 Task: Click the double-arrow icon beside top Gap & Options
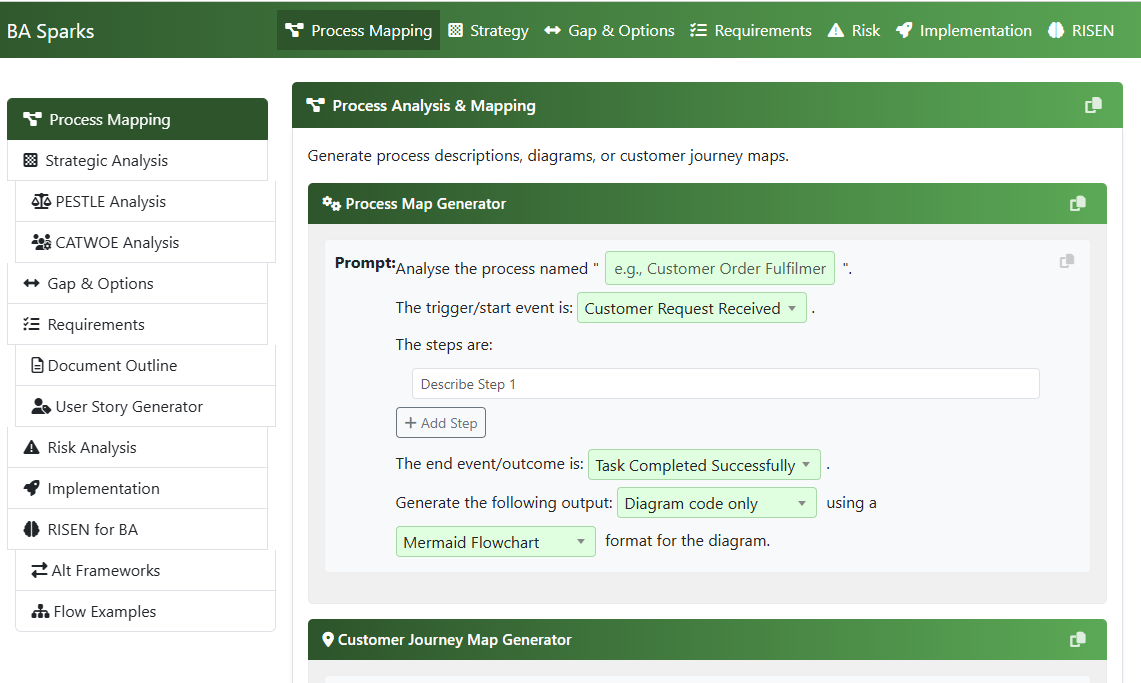[x=552, y=31]
